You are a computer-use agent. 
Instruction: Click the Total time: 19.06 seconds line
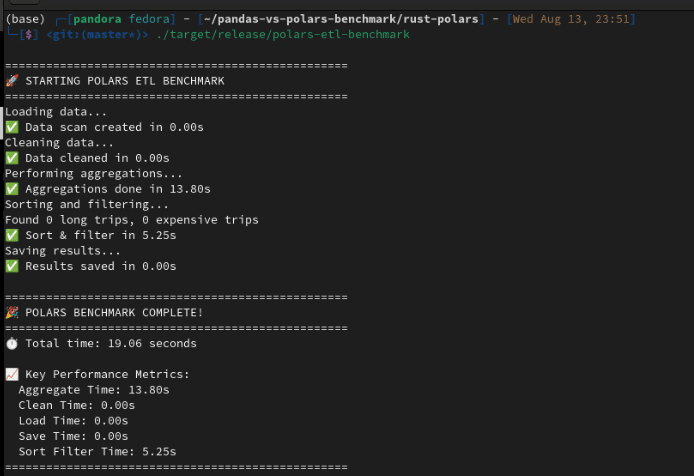(x=110, y=343)
